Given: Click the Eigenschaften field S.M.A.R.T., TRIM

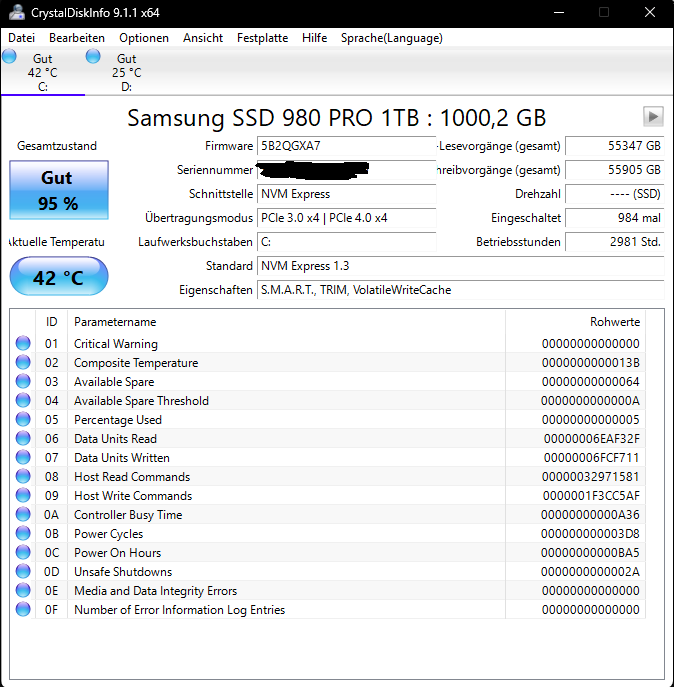Looking at the screenshot, I should click(461, 290).
